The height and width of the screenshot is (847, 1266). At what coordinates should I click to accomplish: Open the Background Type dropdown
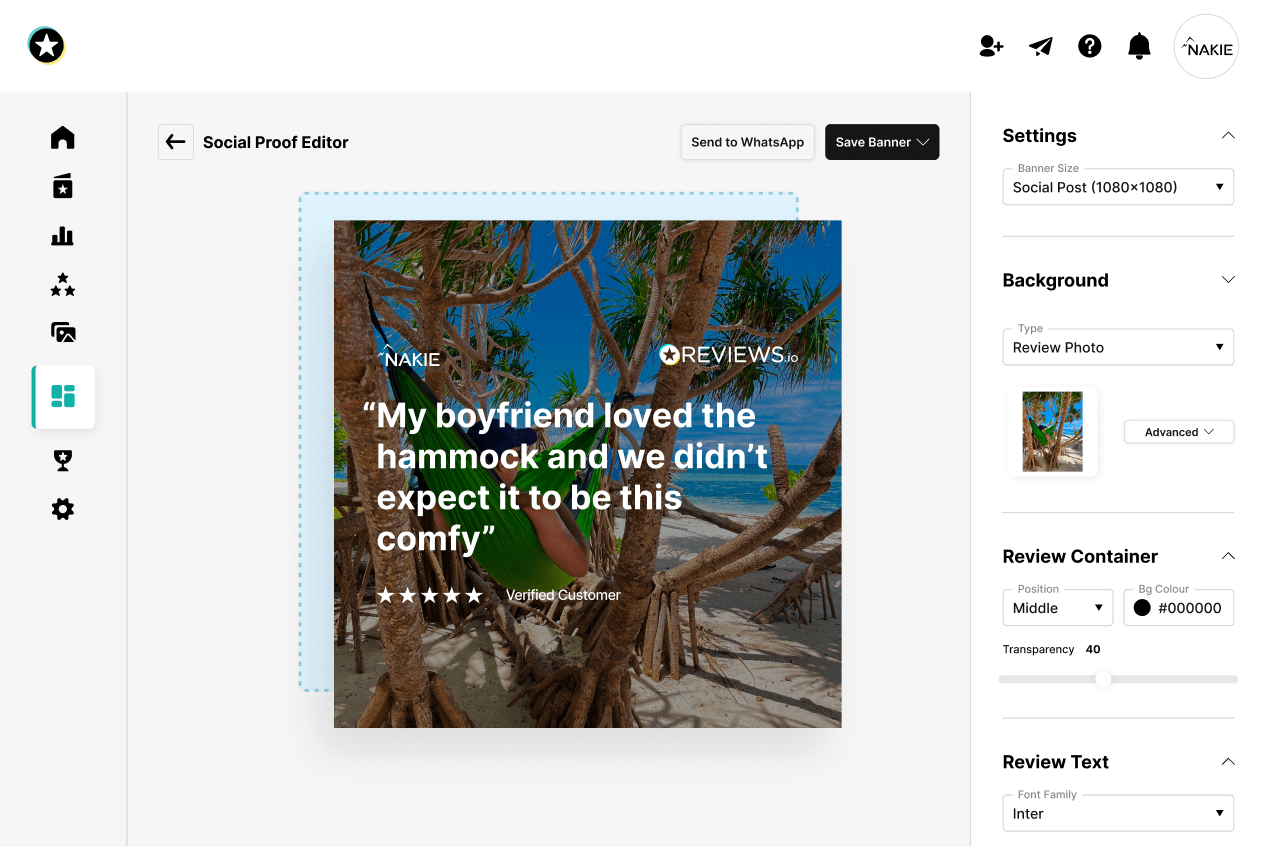pos(1117,347)
